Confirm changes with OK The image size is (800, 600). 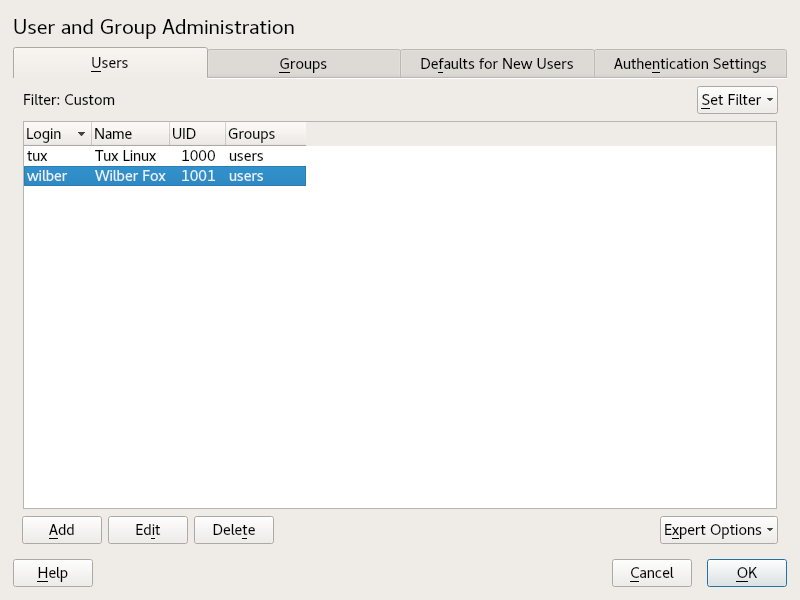(746, 573)
